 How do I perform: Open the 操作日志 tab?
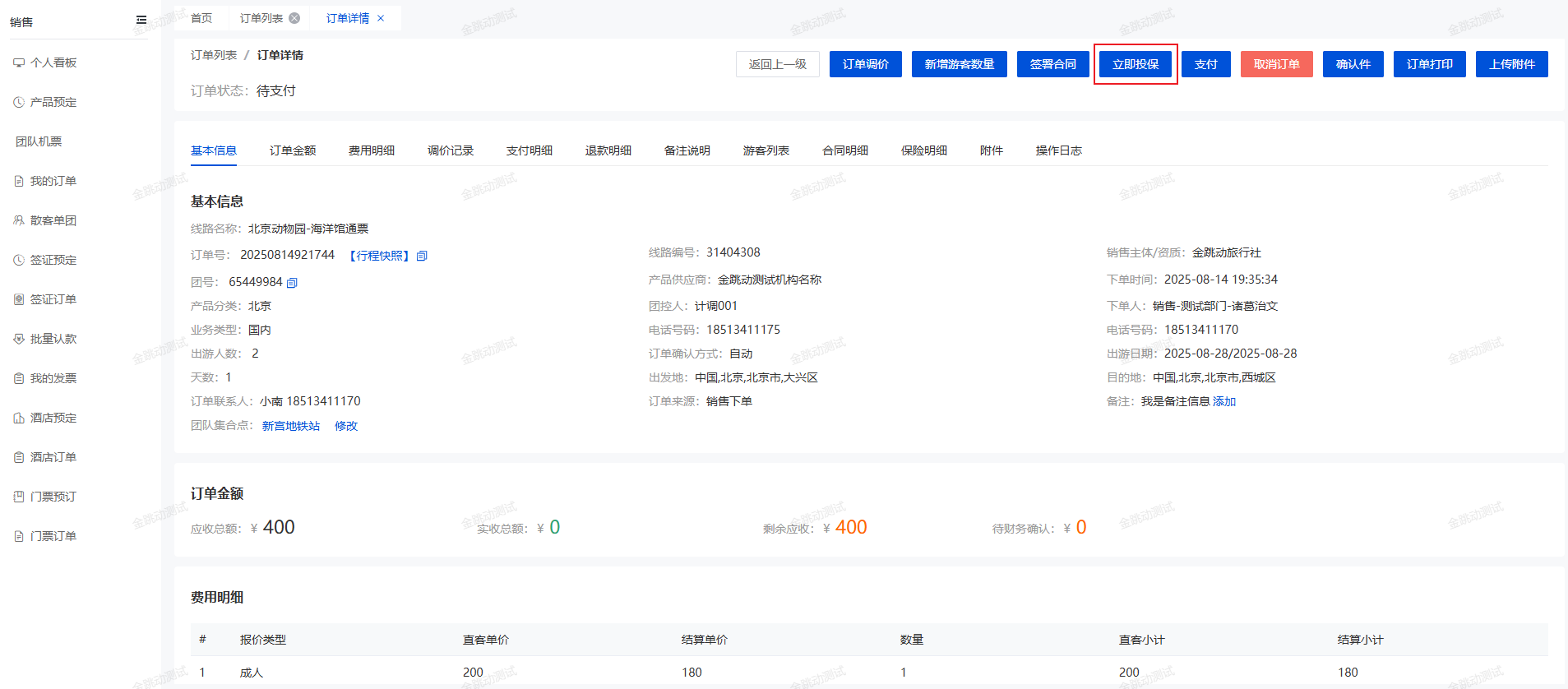[x=1058, y=150]
